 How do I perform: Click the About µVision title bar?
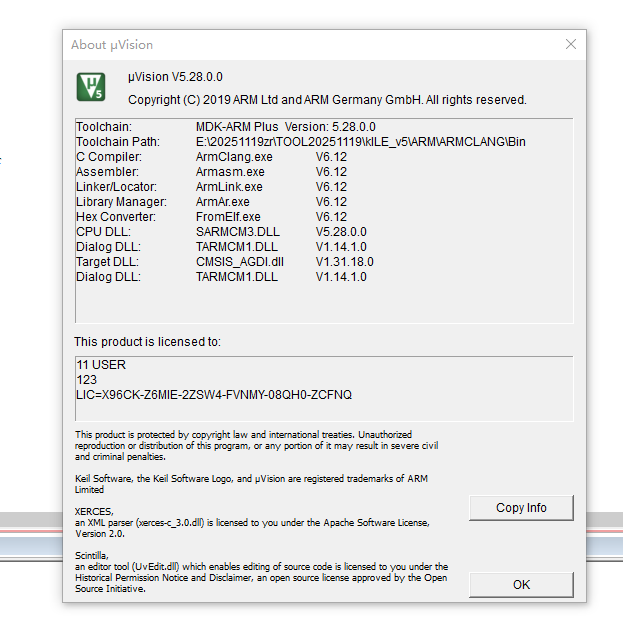click(x=300, y=44)
